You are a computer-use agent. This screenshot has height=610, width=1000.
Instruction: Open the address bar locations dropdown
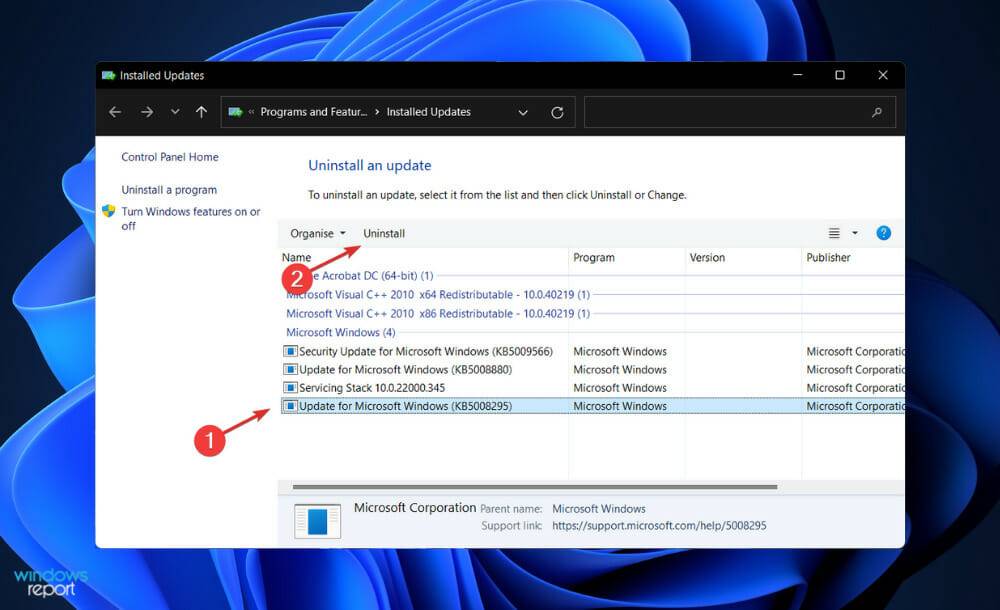(x=523, y=111)
